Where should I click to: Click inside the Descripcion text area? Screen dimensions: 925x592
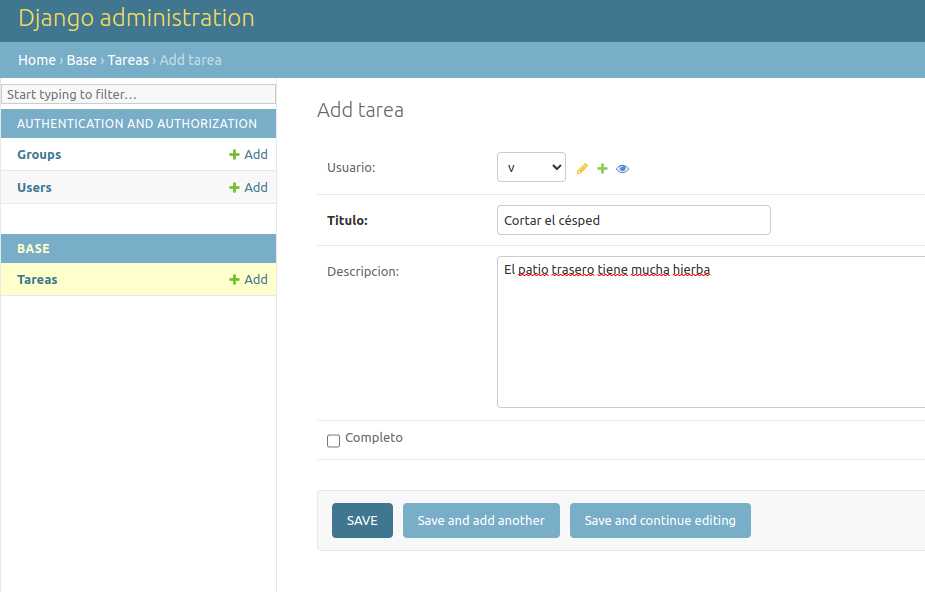coord(710,340)
